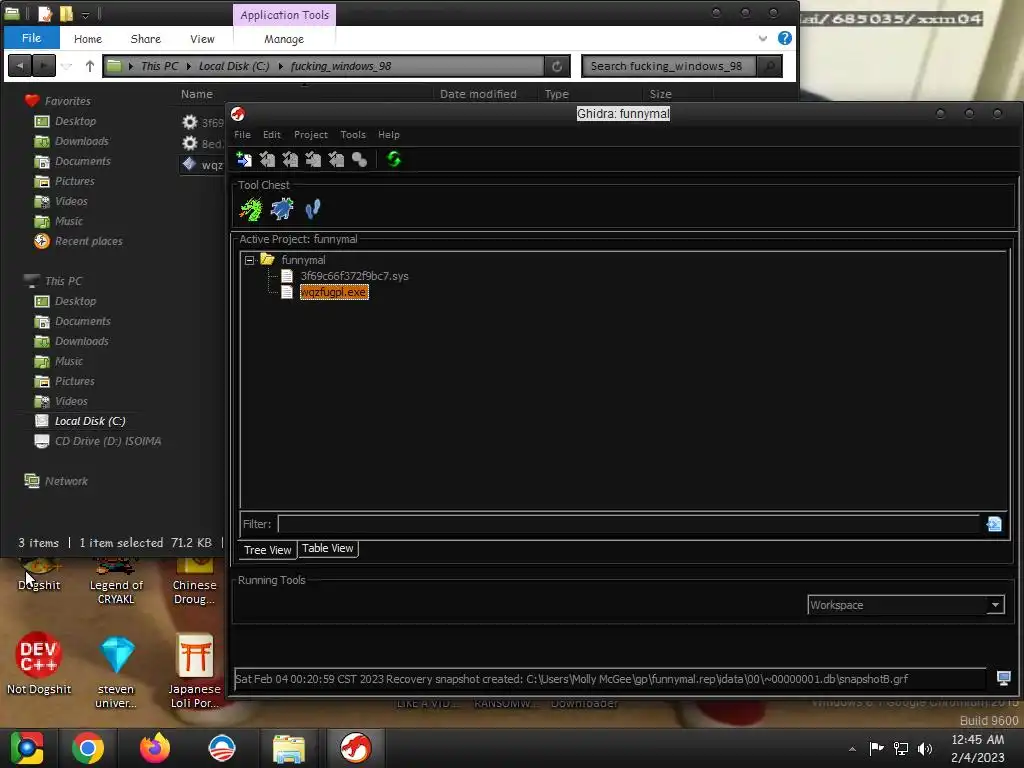Open Desktop under Favorites

(75, 121)
